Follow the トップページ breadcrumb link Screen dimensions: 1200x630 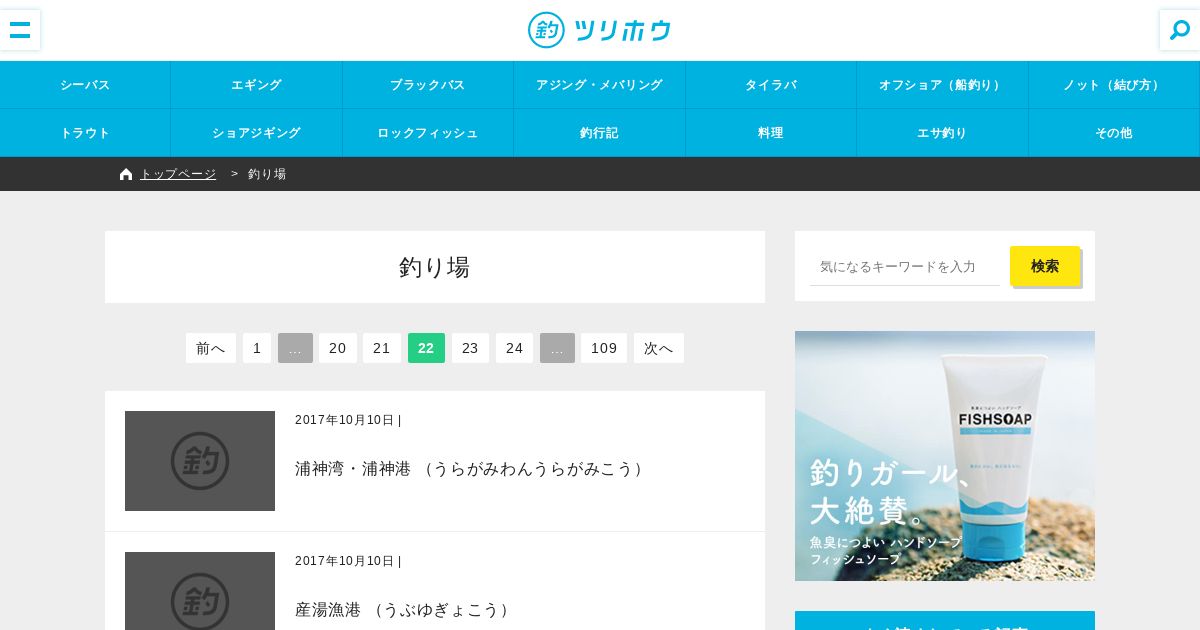pyautogui.click(x=178, y=174)
